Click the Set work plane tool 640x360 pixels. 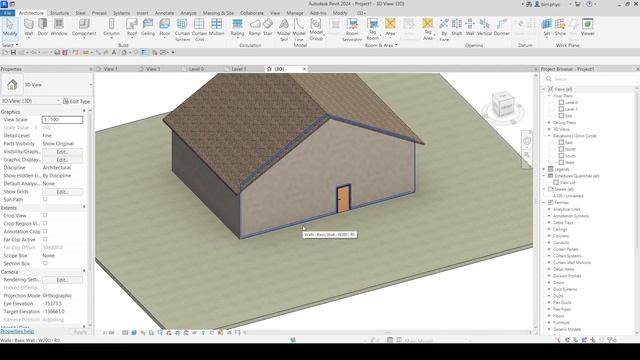(x=547, y=27)
